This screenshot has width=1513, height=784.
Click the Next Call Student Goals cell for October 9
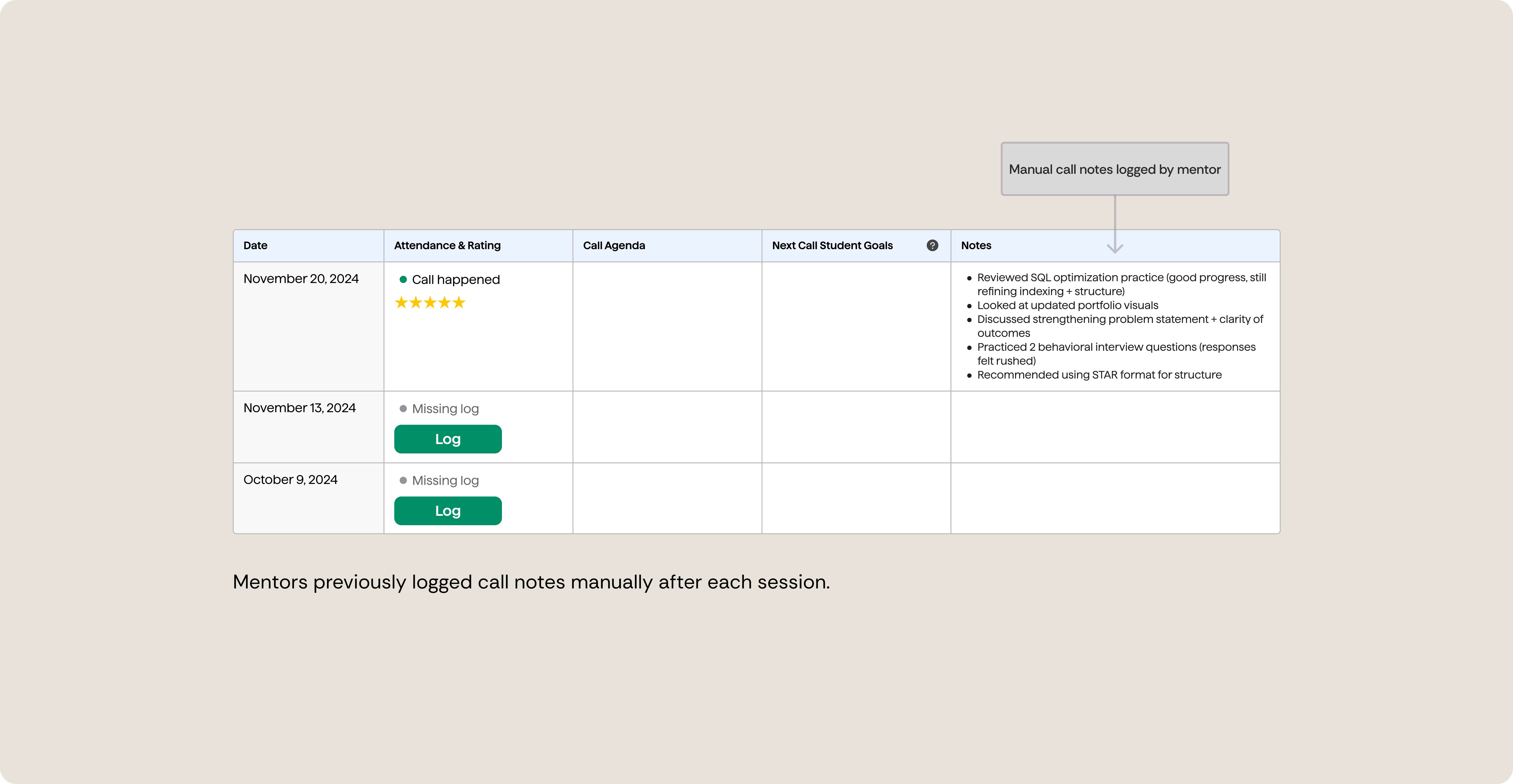(x=856, y=498)
